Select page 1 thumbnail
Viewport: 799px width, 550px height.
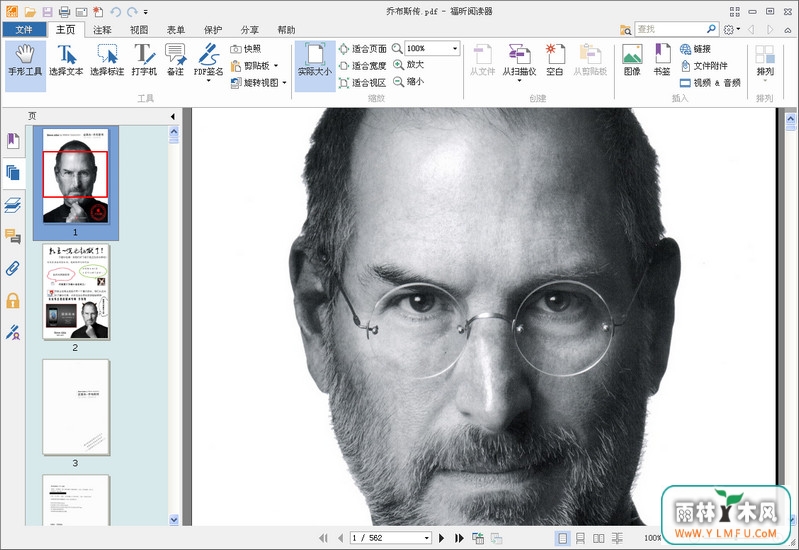tap(75, 176)
